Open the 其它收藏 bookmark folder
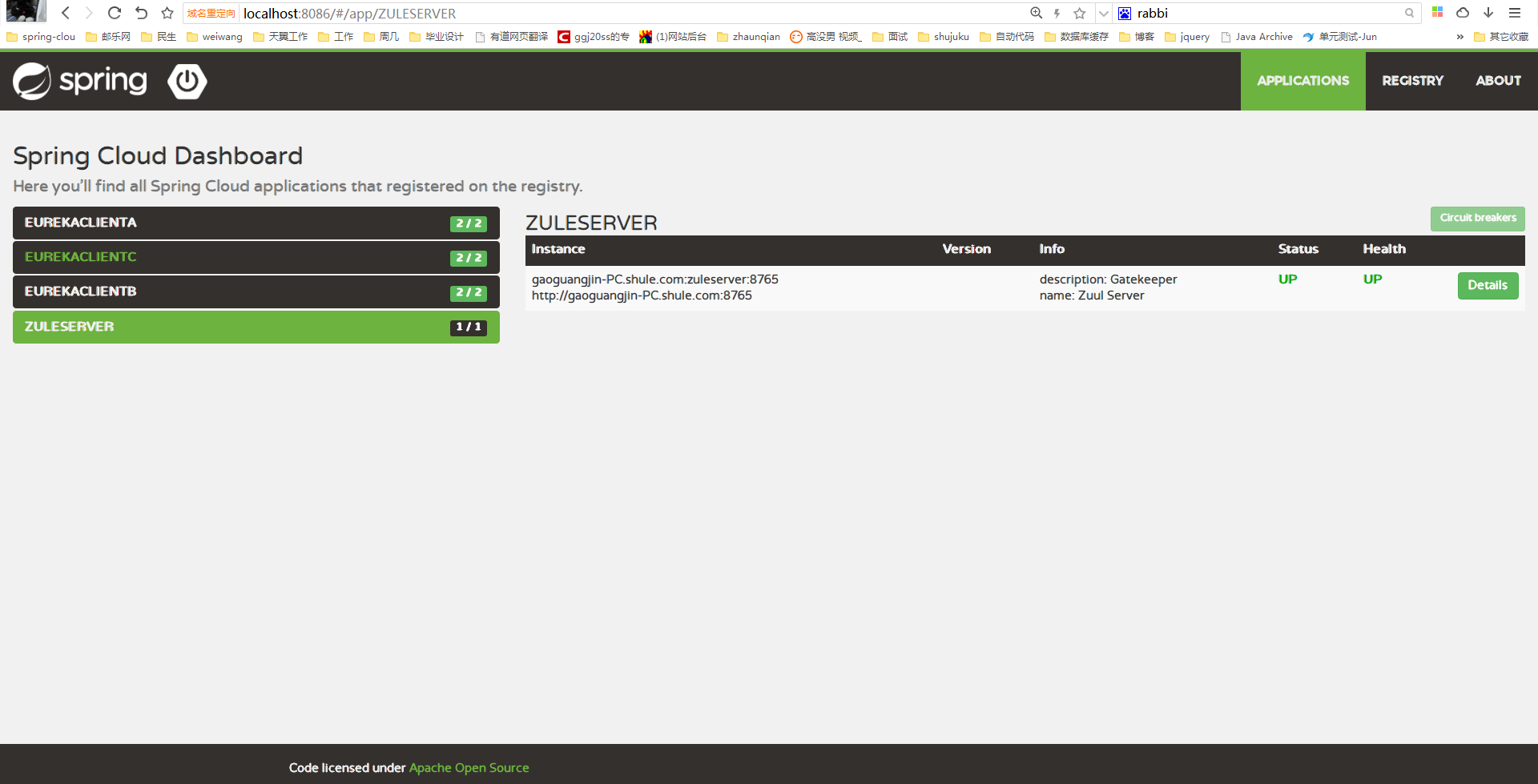 click(x=1501, y=37)
